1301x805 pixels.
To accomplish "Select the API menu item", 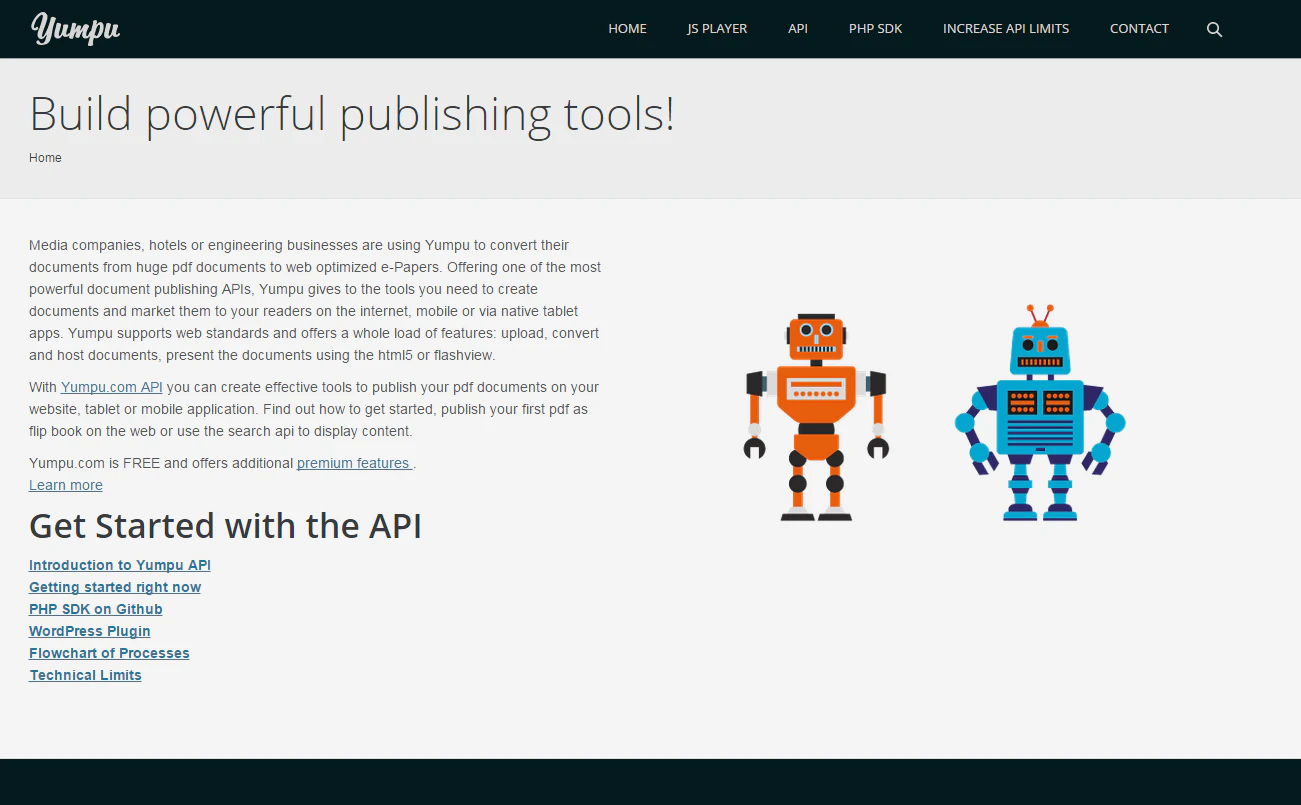I will 798,29.
